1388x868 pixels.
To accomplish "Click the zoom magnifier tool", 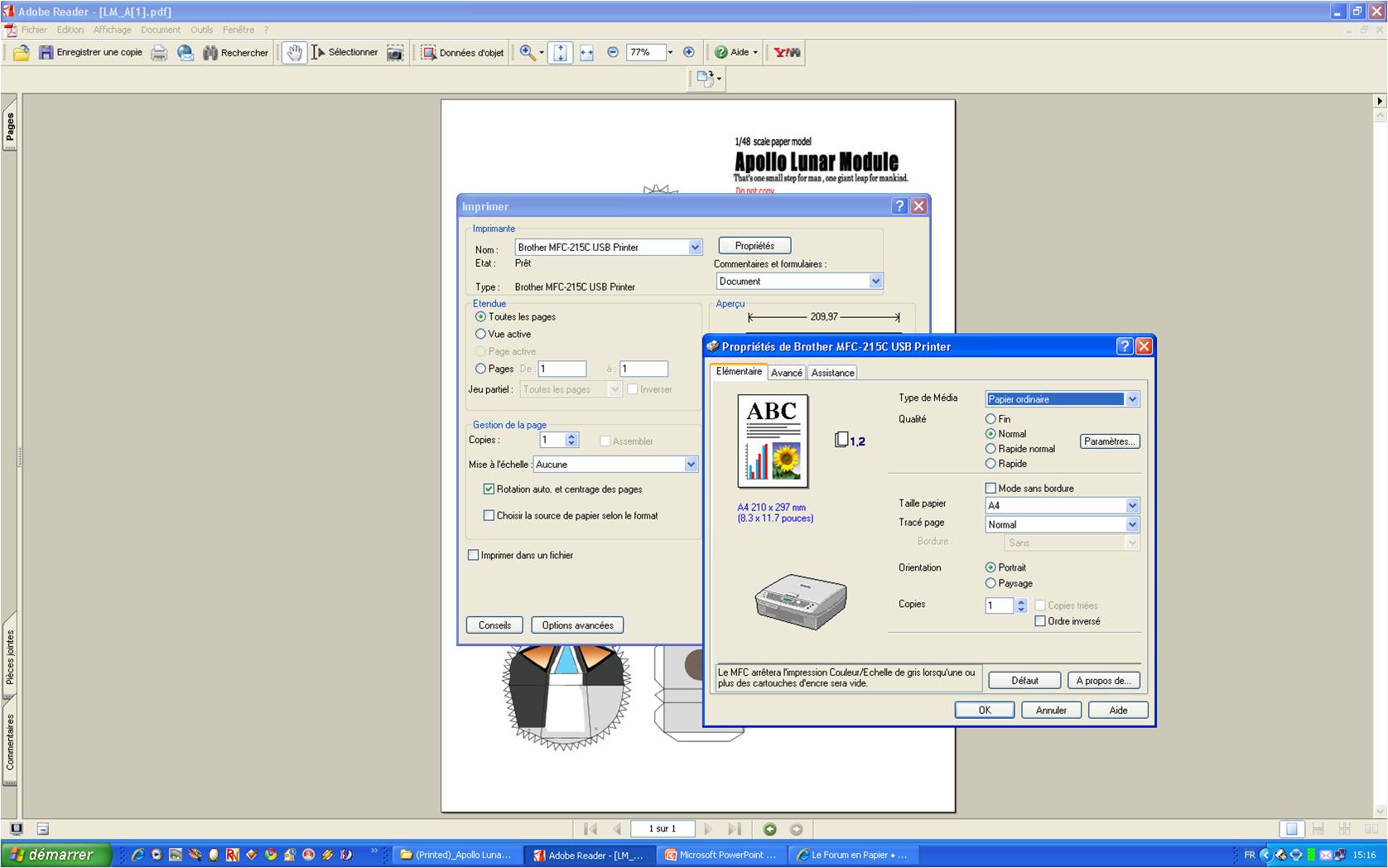I will coord(528,52).
